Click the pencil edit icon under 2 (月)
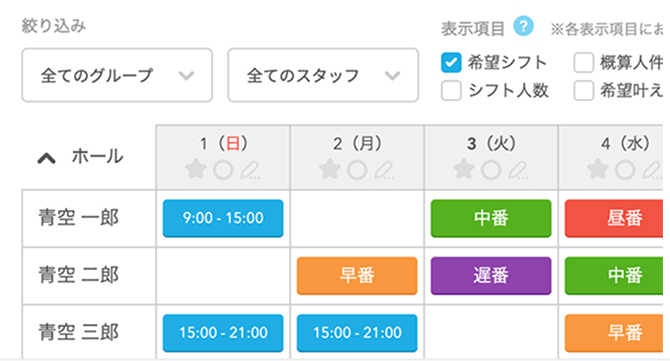 pyautogui.click(x=385, y=170)
